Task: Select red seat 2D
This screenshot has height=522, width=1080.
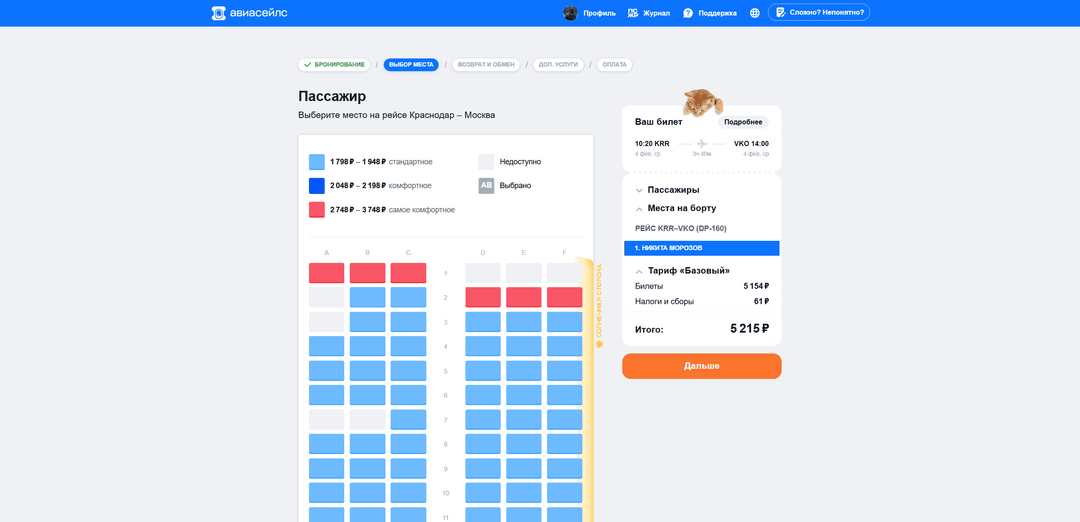Action: [x=483, y=297]
